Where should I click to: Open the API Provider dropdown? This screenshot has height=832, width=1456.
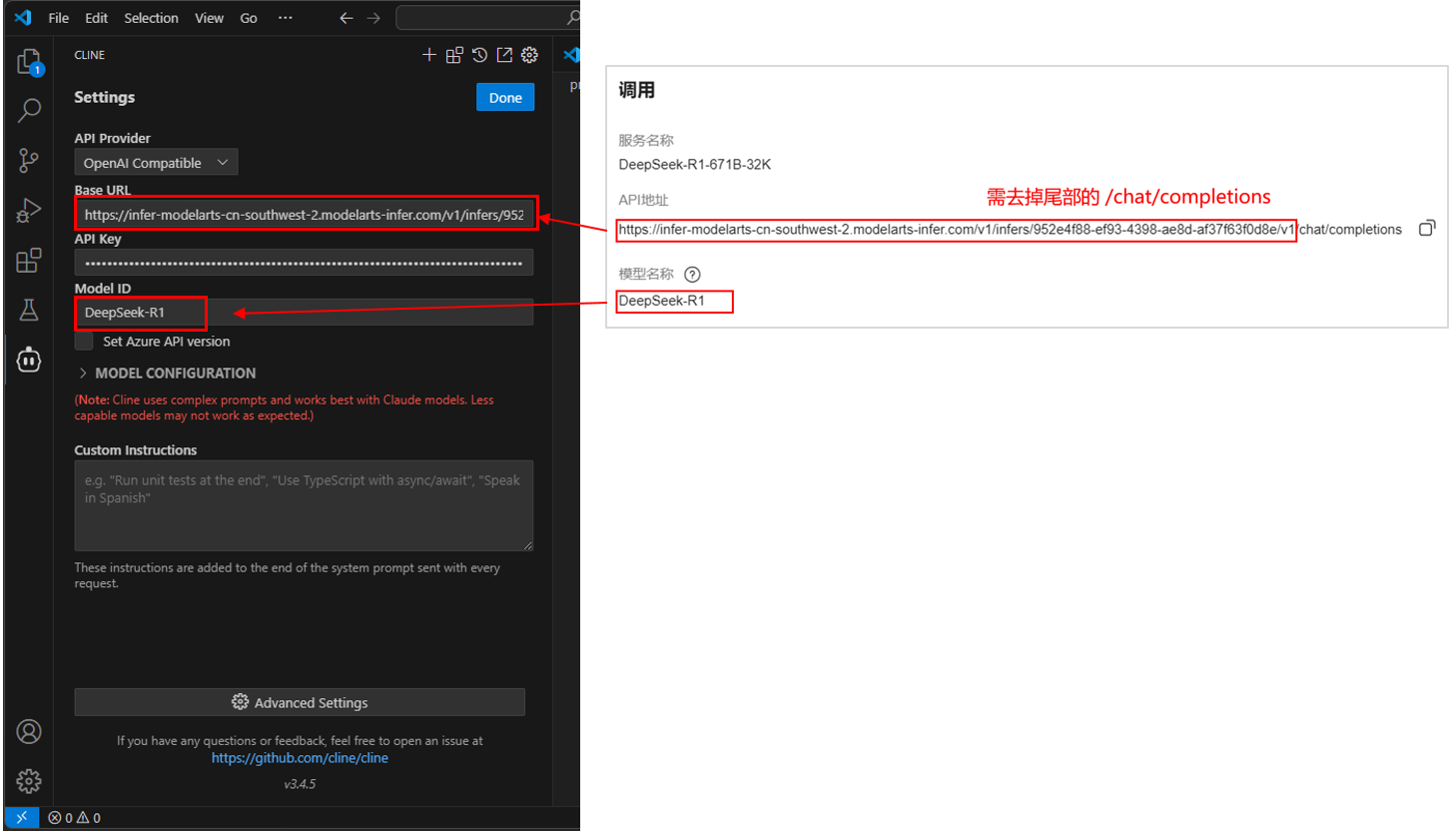(x=156, y=163)
